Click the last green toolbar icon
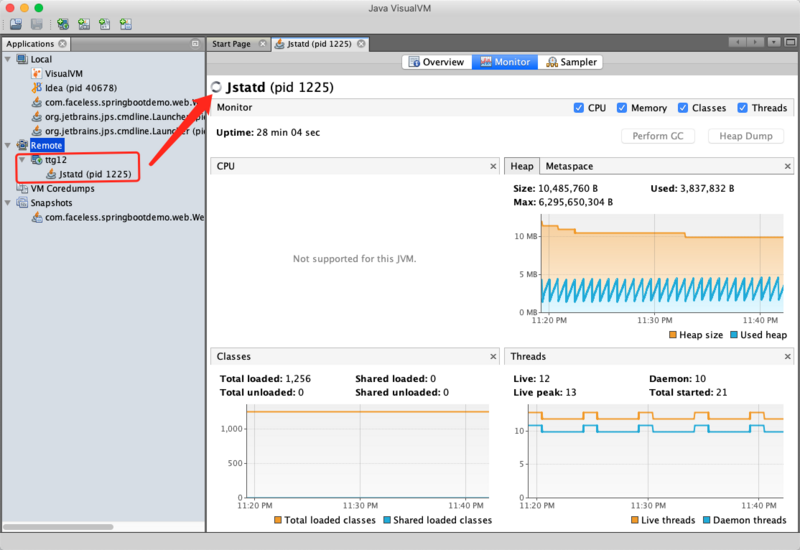 click(x=126, y=24)
